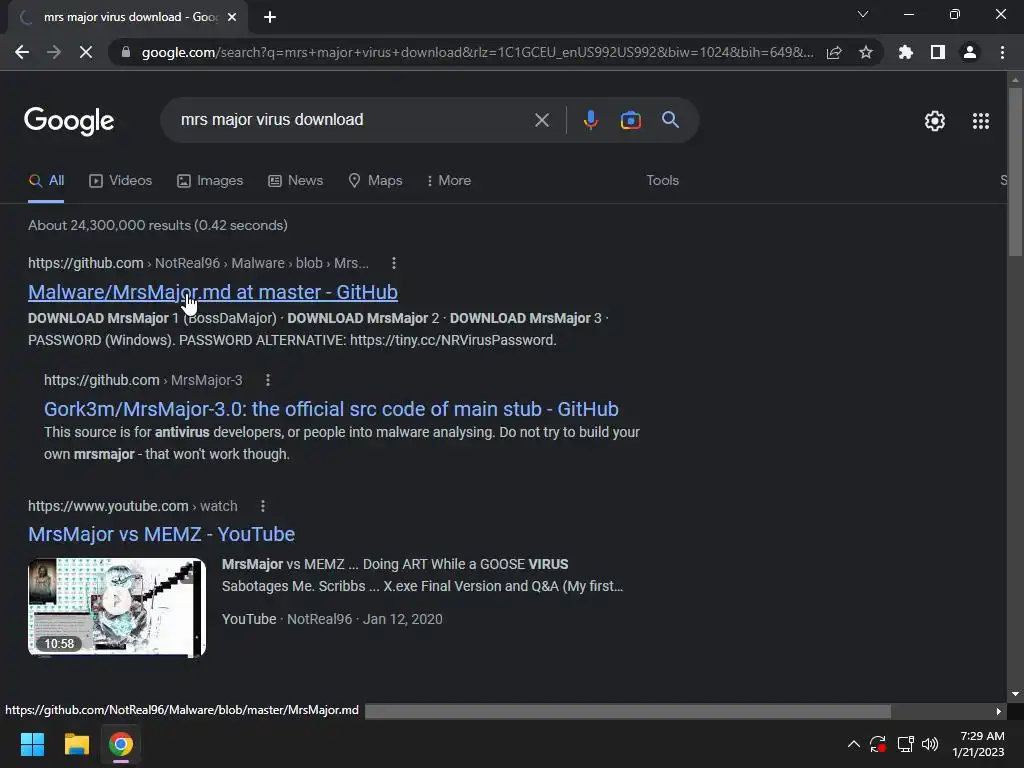Viewport: 1024px width, 768px height.
Task: Open Chrome three-dot menu
Action: pyautogui.click(x=1002, y=52)
